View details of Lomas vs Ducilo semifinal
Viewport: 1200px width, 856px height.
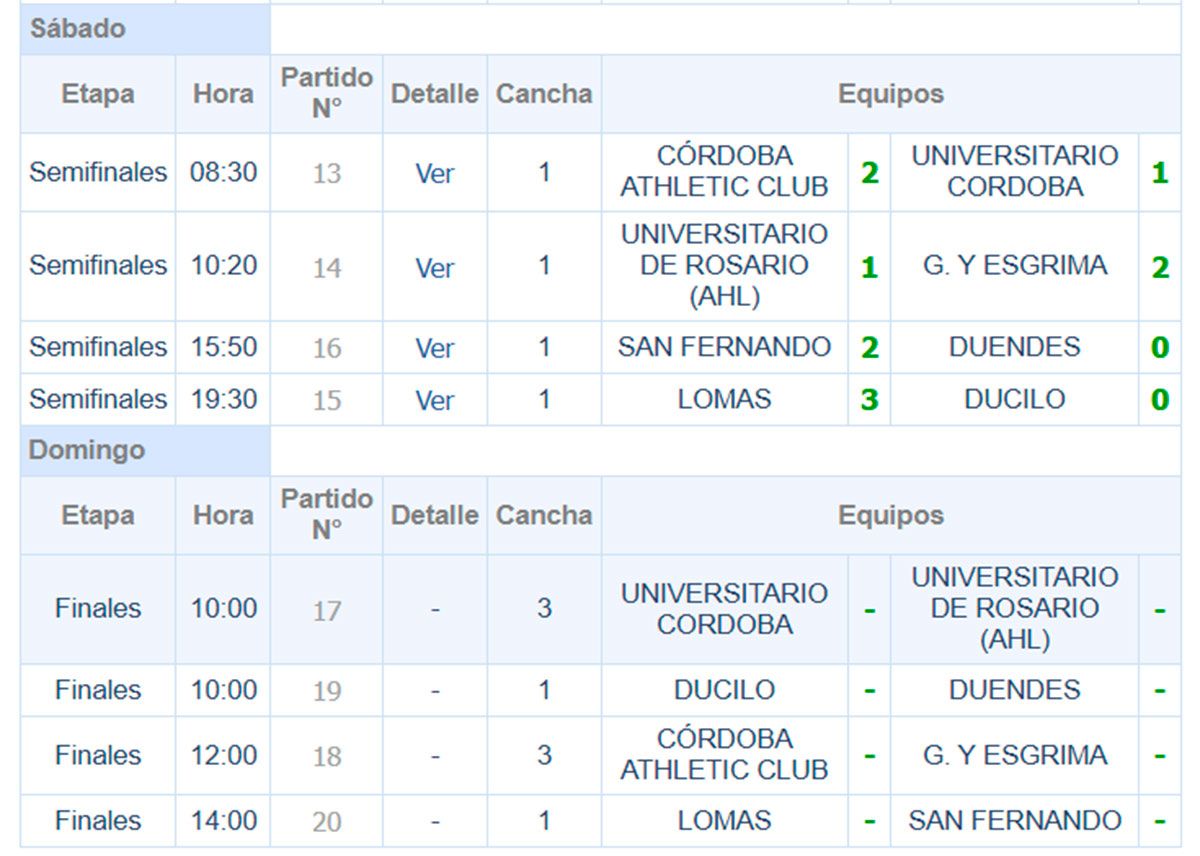[435, 400]
